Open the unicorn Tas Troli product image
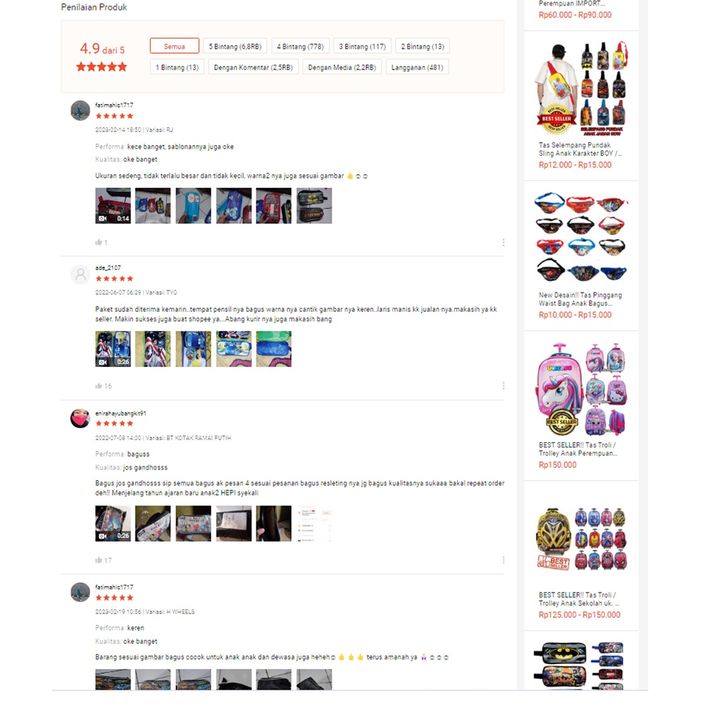The height and width of the screenshot is (726, 726). (x=581, y=390)
